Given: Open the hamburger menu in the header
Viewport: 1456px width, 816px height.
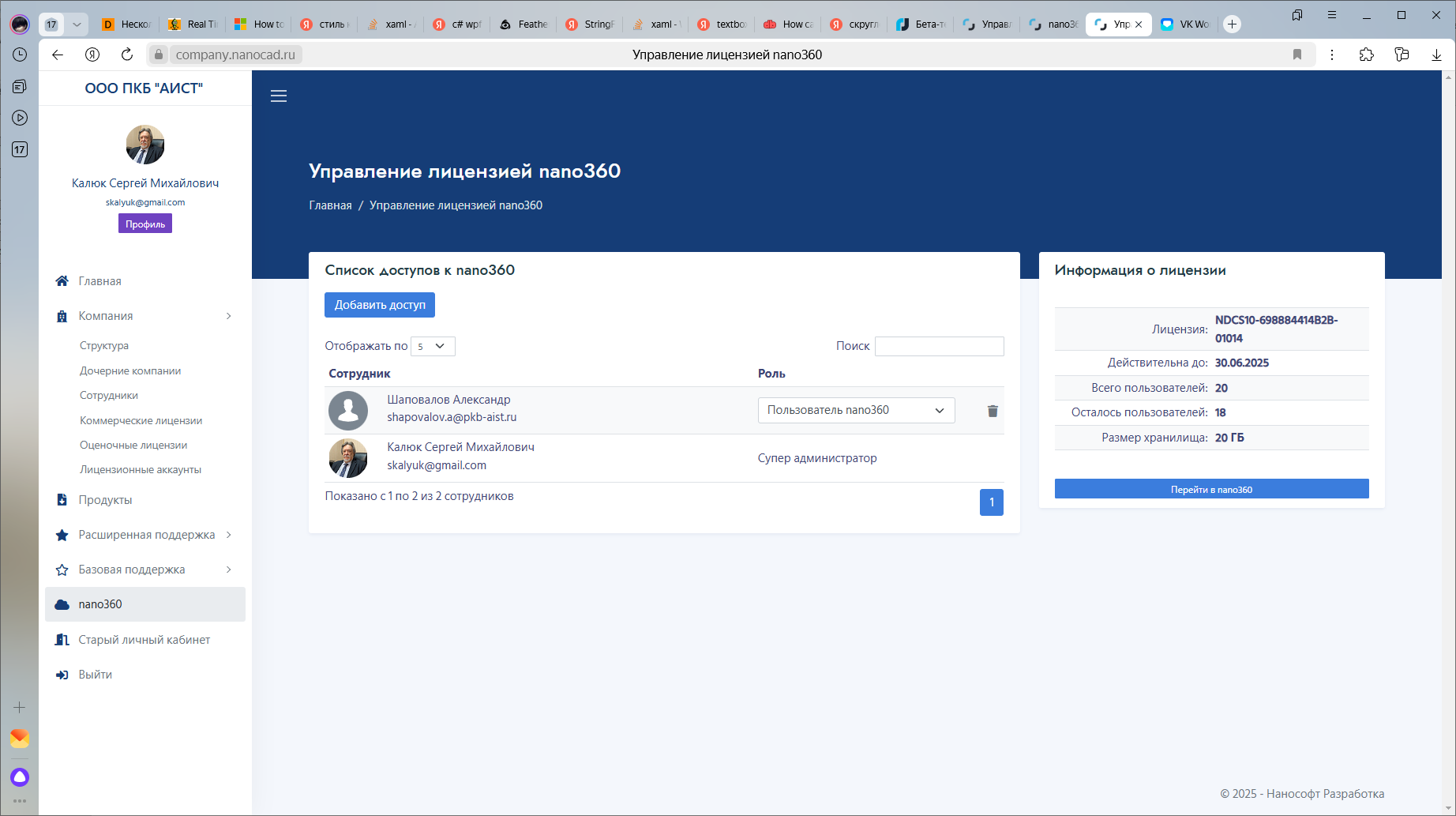Looking at the screenshot, I should (279, 96).
